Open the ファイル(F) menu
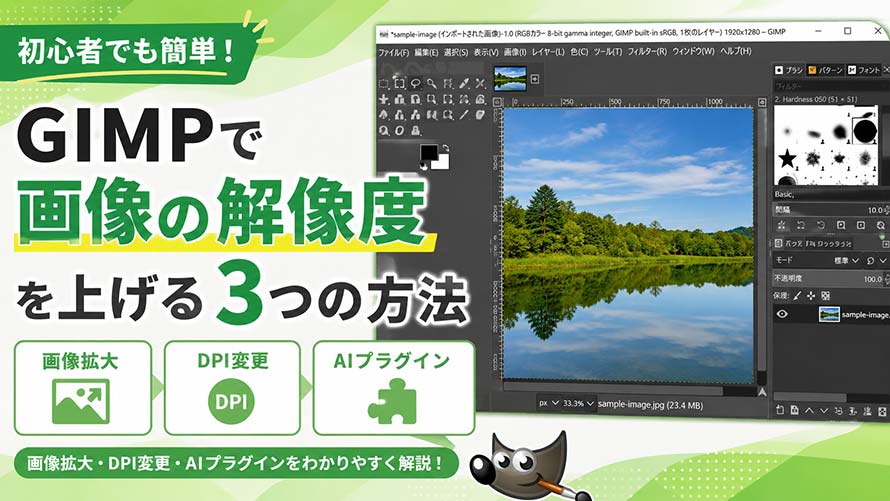 click(x=393, y=52)
